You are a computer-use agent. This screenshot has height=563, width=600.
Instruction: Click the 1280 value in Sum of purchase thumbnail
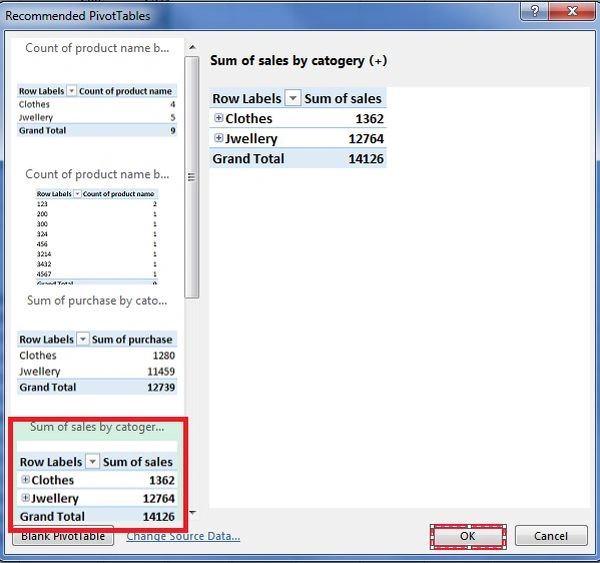click(x=164, y=356)
